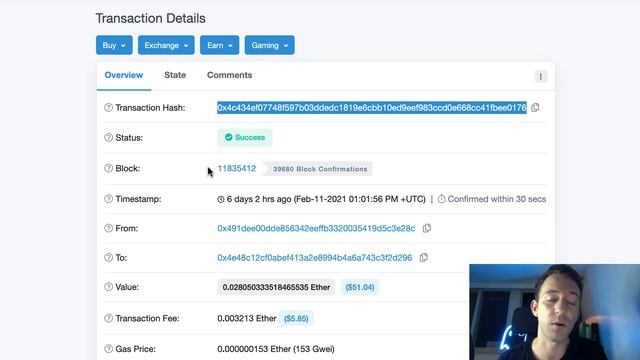Click help icon beside Transaction Fee
This screenshot has height=360, width=640.
point(108,318)
